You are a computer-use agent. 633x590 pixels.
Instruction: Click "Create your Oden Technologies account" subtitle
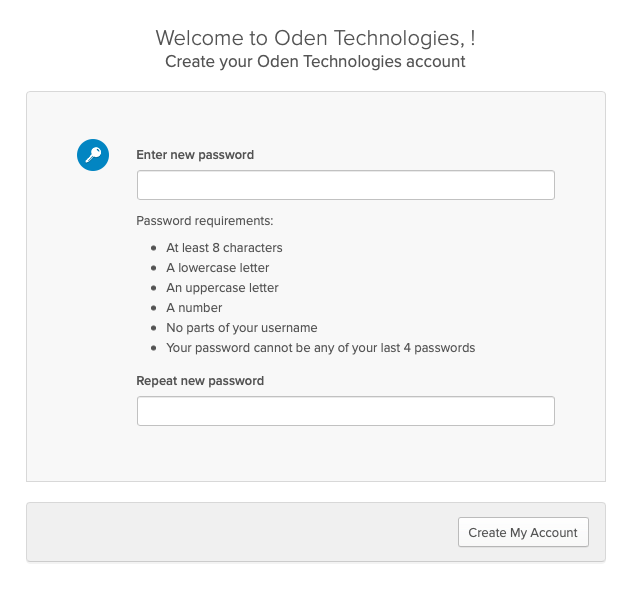click(x=315, y=62)
